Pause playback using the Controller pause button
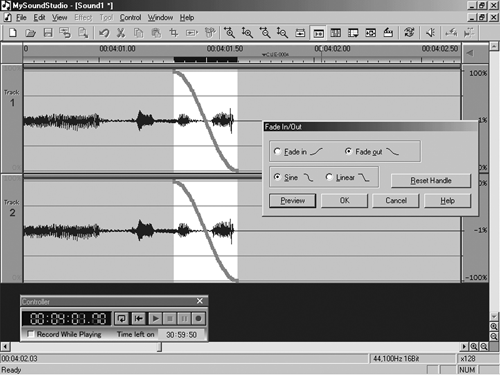Image resolution: width=500 pixels, height=375 pixels. (184, 318)
